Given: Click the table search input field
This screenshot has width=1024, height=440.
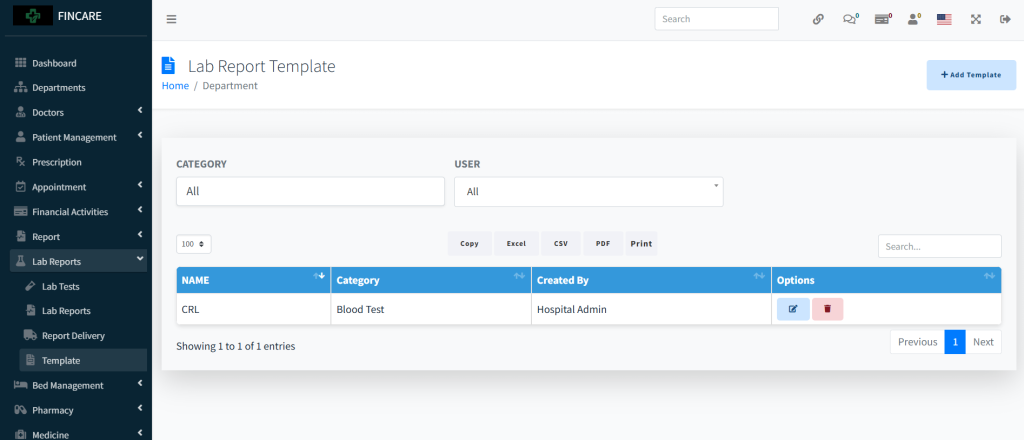Looking at the screenshot, I should (x=939, y=246).
